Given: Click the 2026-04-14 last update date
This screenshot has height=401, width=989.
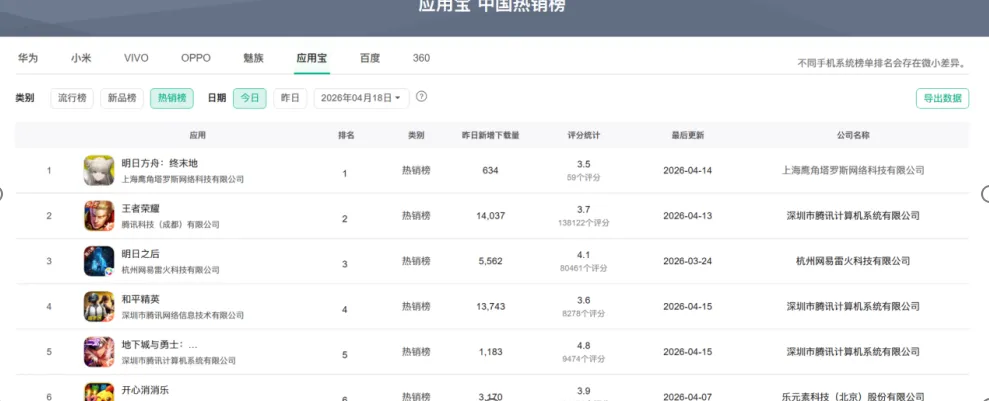Looking at the screenshot, I should (x=688, y=170).
